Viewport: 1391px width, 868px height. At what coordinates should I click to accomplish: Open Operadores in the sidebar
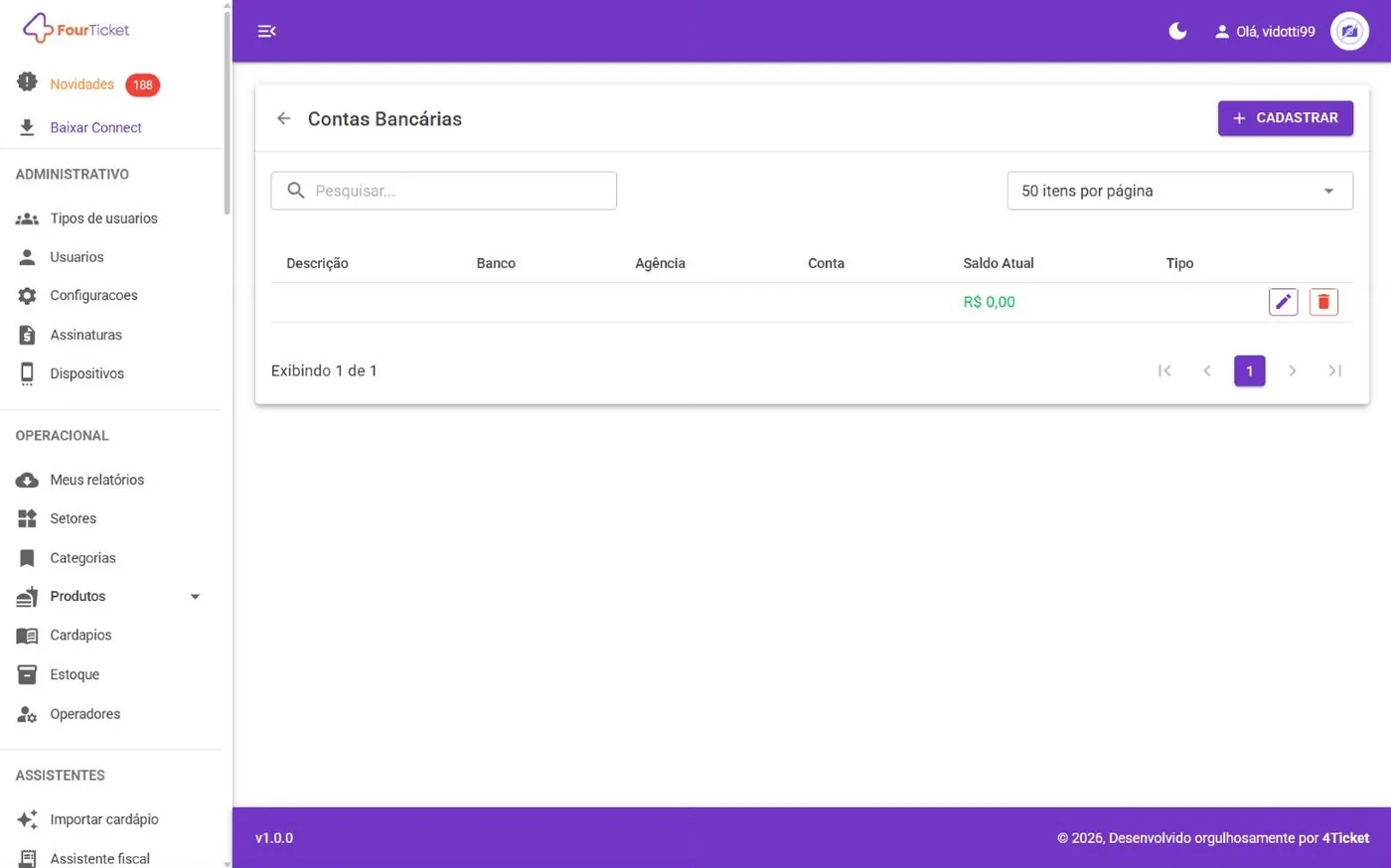point(84,714)
